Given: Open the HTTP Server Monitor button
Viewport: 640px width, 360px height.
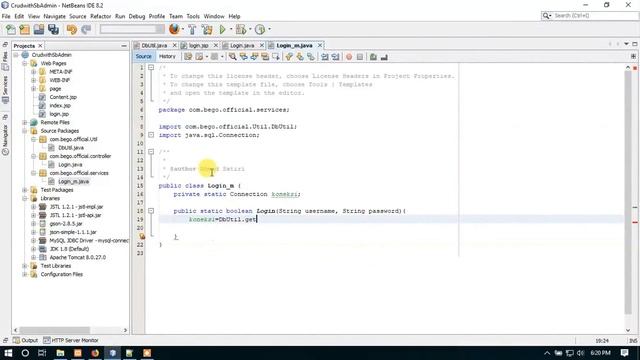Looking at the screenshot, I should click(x=71, y=340).
